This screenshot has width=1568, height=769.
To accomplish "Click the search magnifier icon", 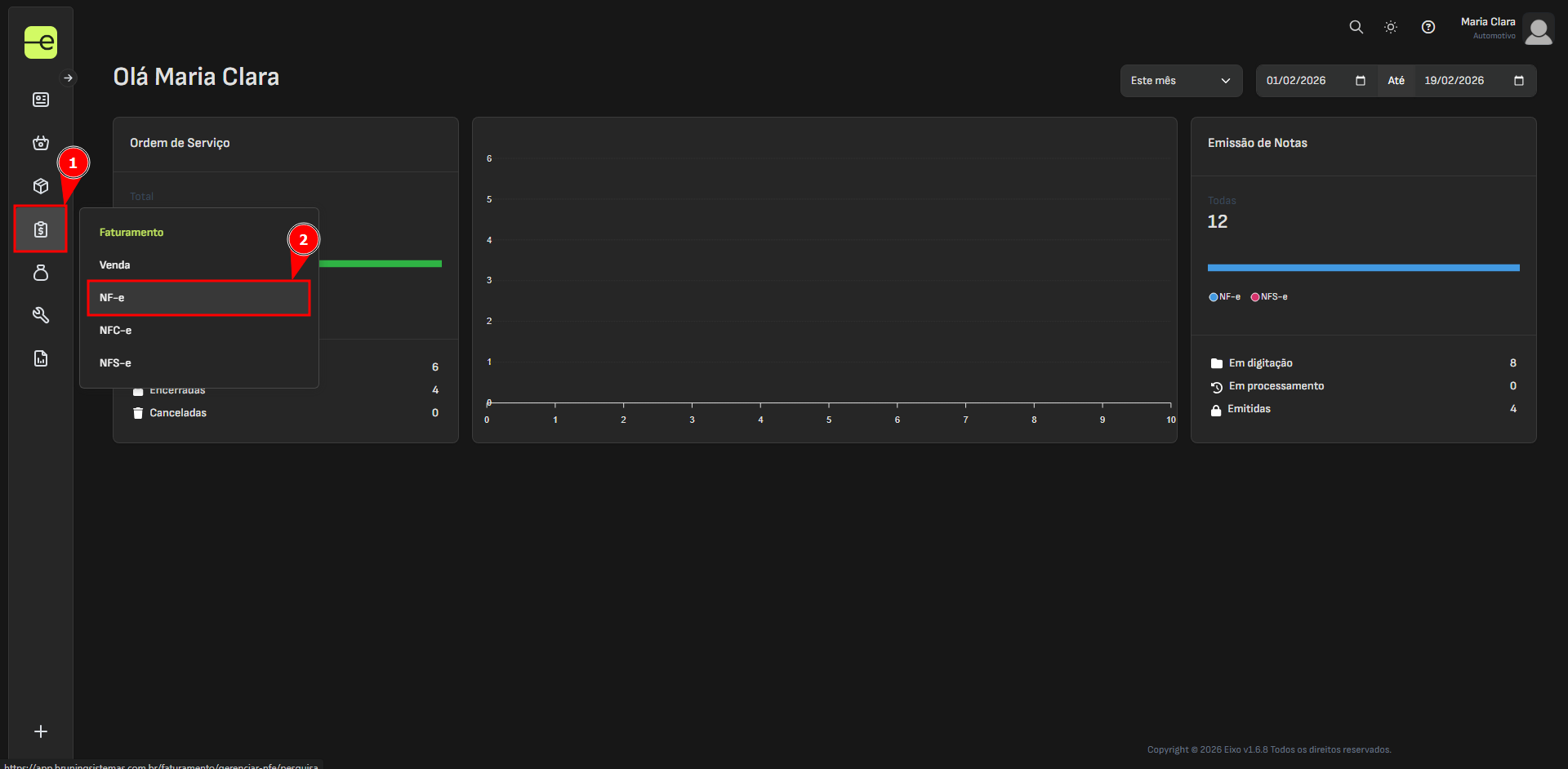I will [x=1356, y=27].
